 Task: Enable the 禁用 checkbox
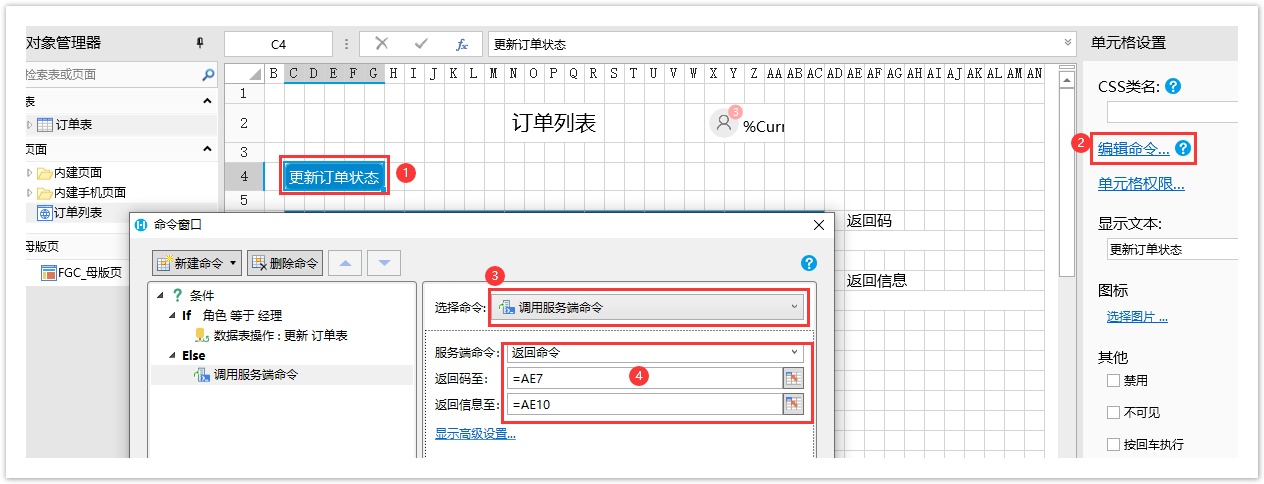(1113, 381)
